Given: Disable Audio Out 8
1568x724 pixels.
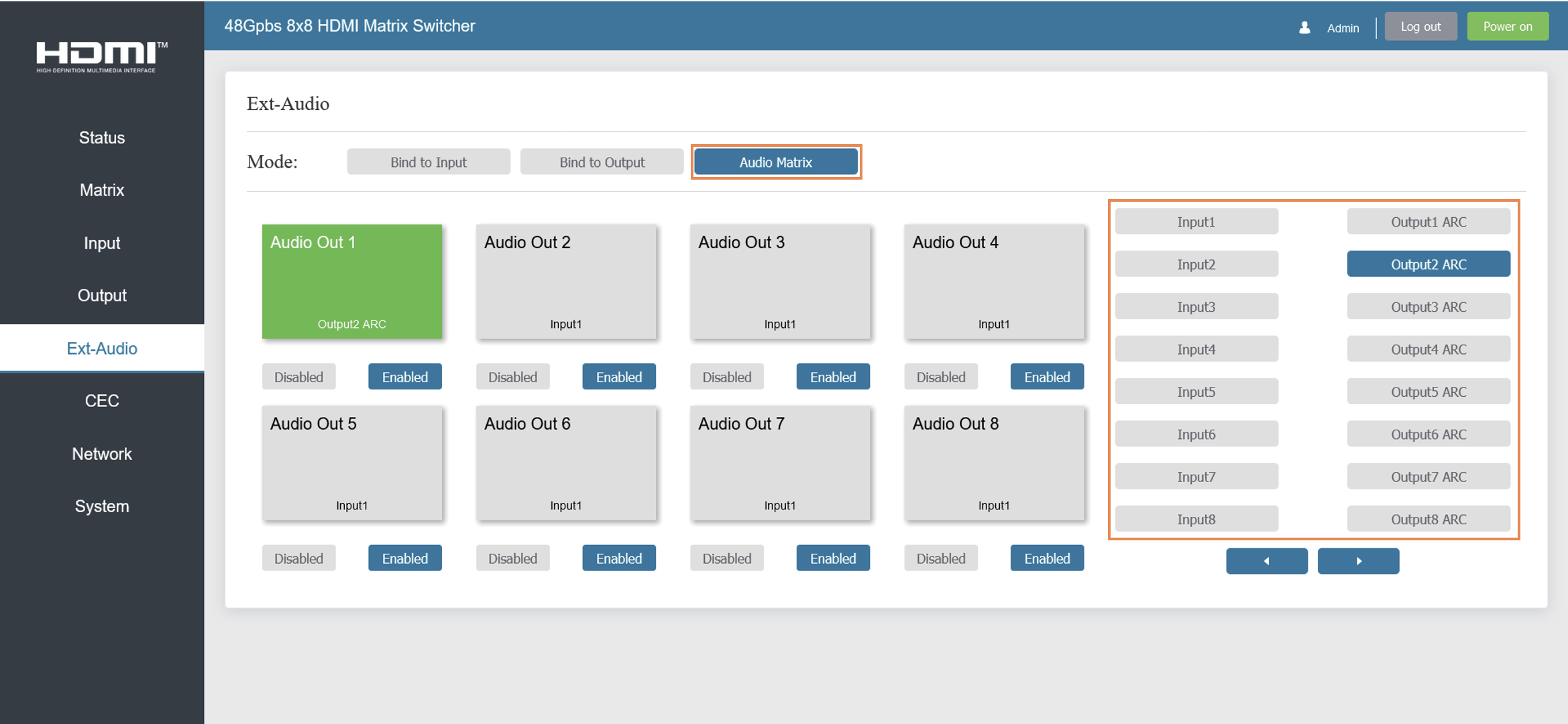Looking at the screenshot, I should pyautogui.click(x=941, y=558).
